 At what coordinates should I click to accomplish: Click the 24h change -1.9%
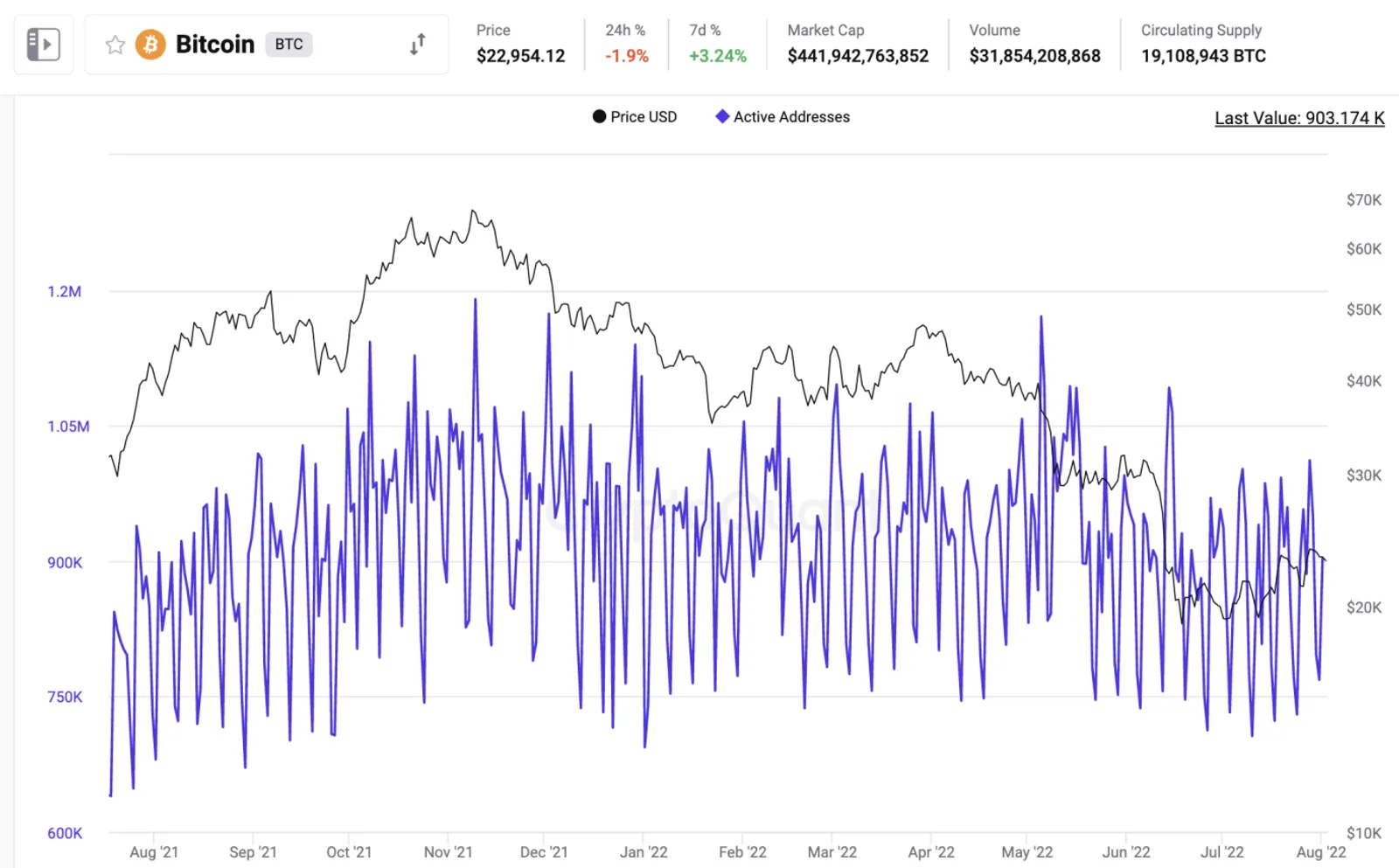point(627,56)
